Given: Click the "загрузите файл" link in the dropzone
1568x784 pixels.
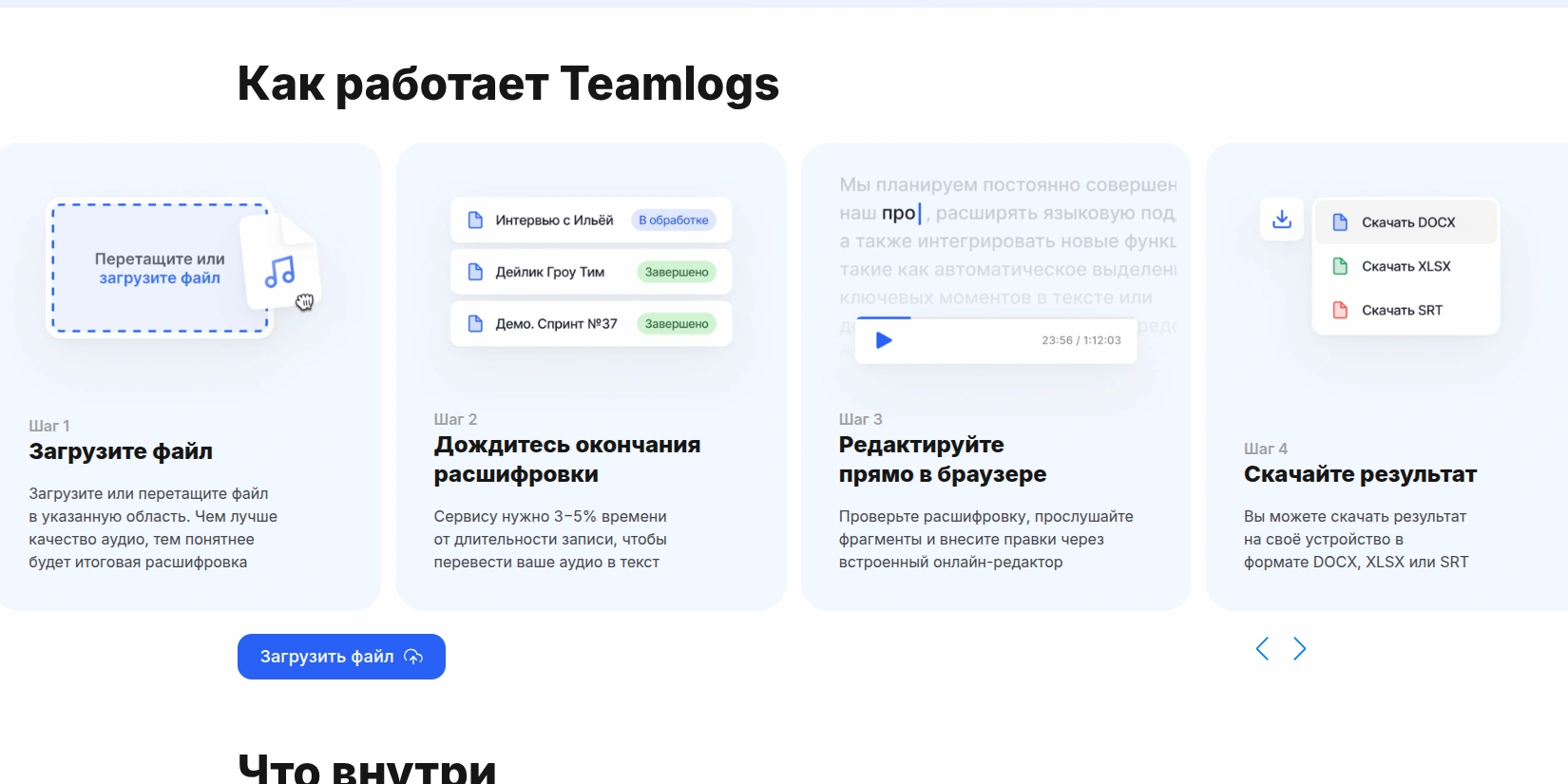Looking at the screenshot, I should point(160,277).
